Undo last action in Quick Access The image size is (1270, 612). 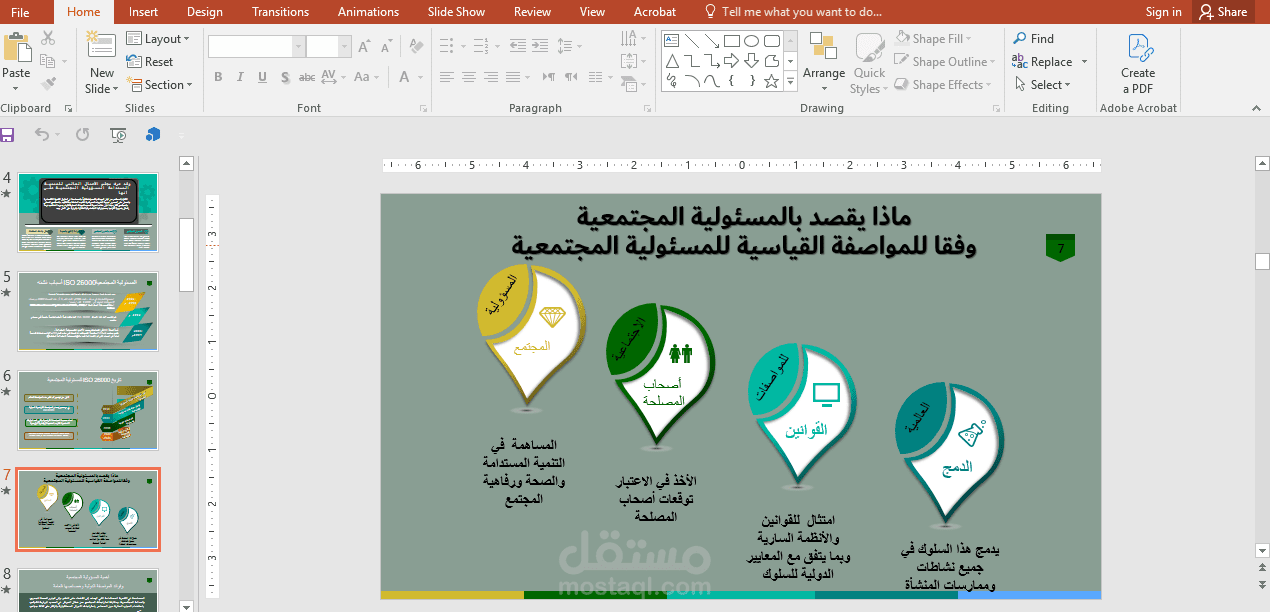(41, 134)
